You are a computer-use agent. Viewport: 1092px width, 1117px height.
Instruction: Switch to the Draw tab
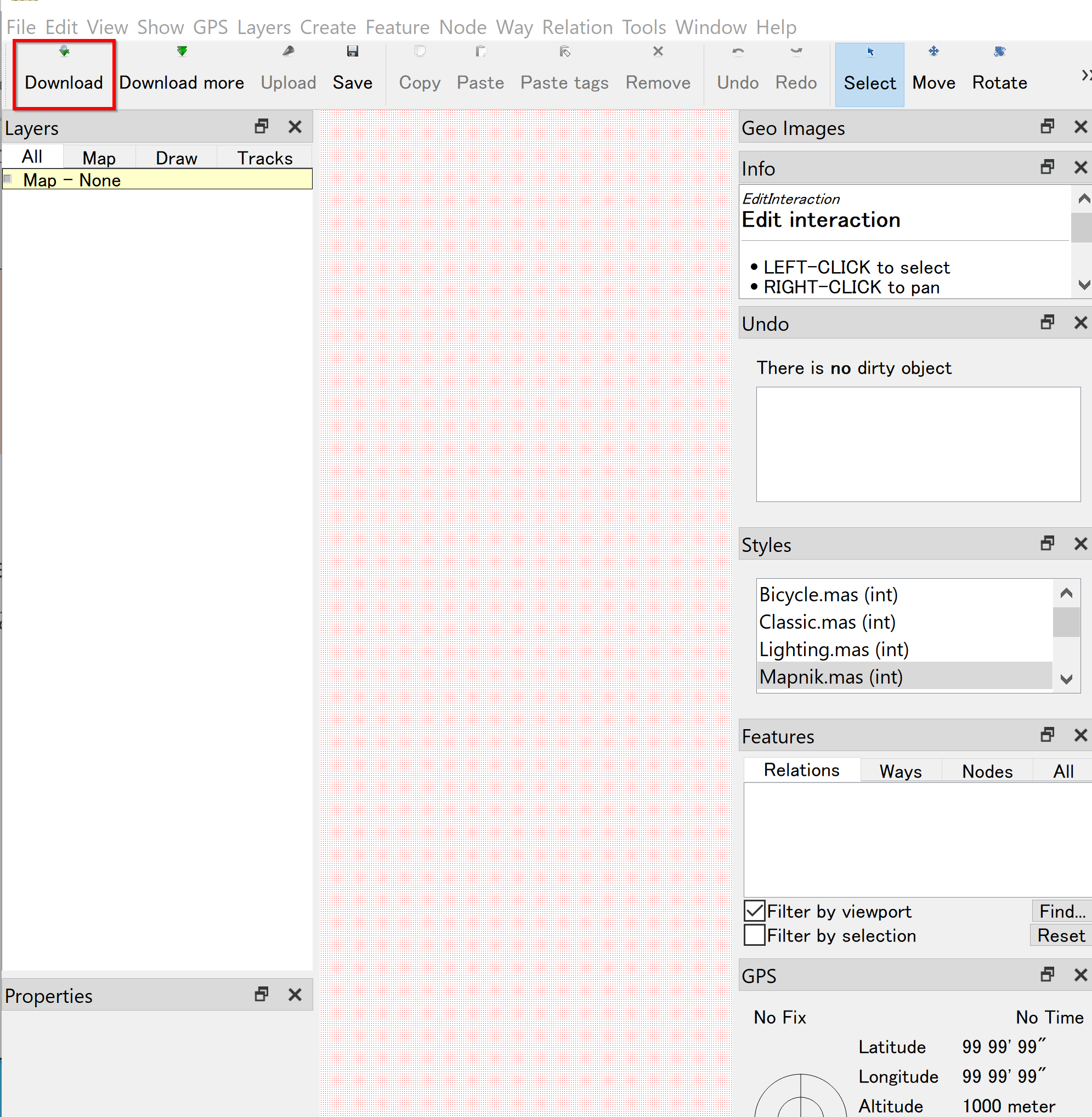[176, 157]
